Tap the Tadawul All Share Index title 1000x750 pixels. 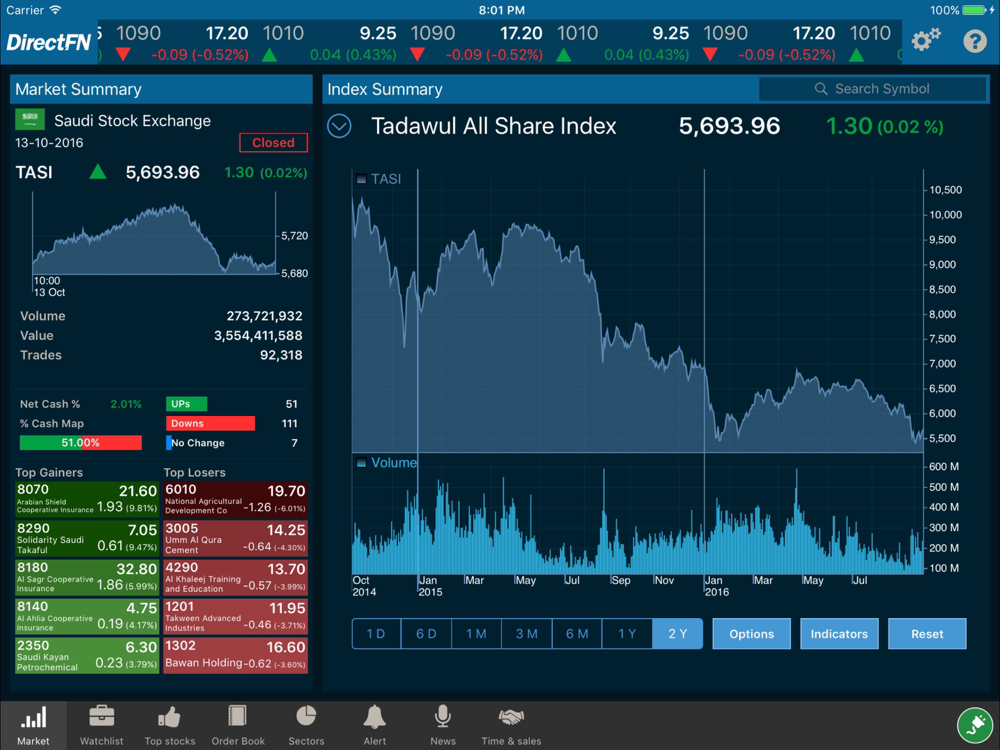coord(494,126)
